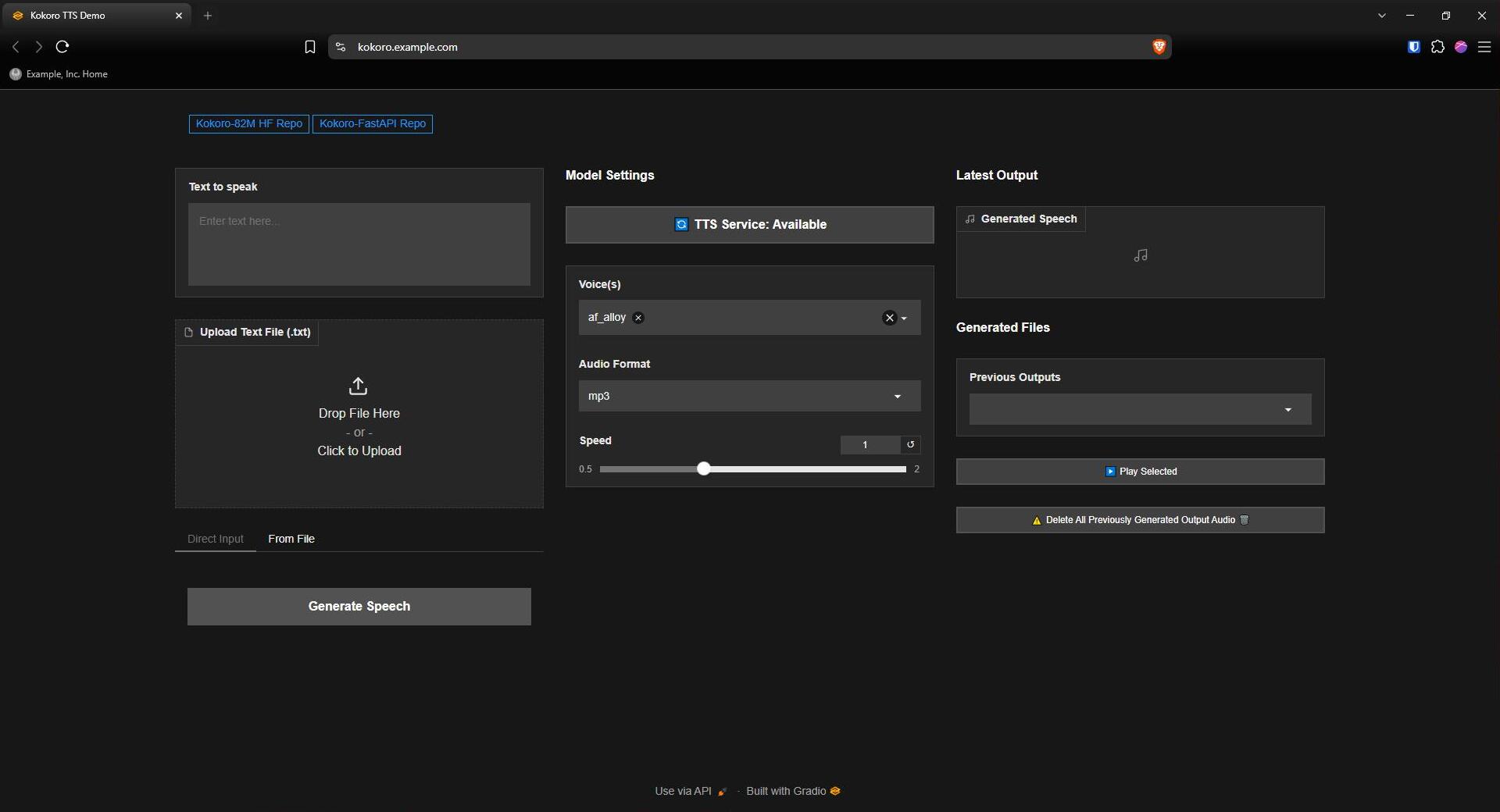Click the browser forward arrow
The height and width of the screenshot is (812, 1500).
point(38,47)
